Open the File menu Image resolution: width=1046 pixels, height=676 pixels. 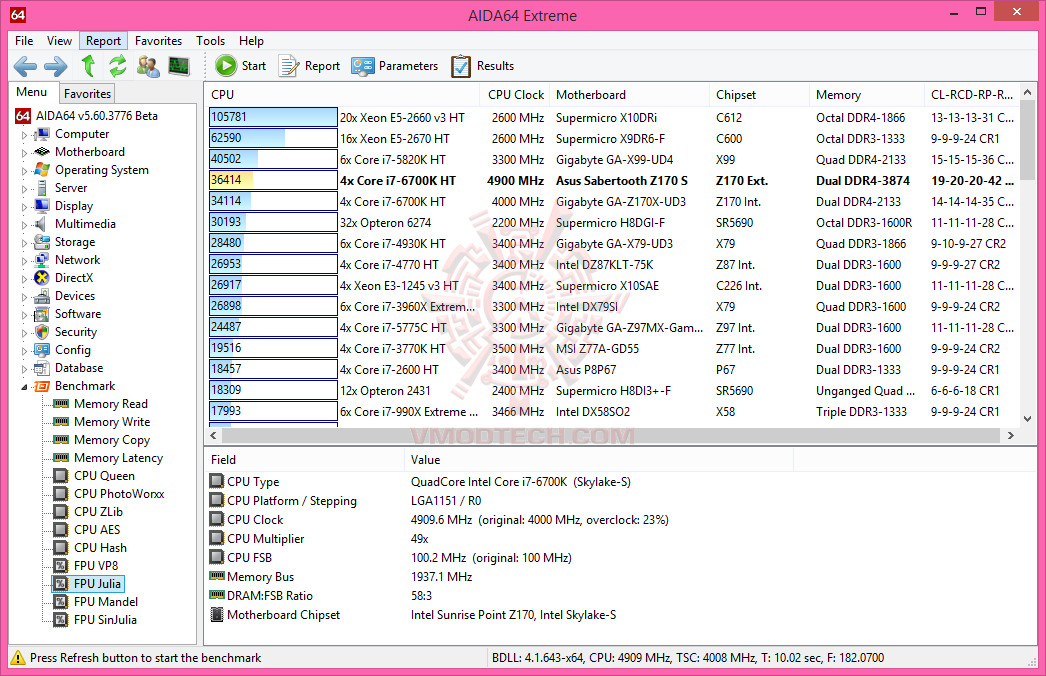(24, 41)
